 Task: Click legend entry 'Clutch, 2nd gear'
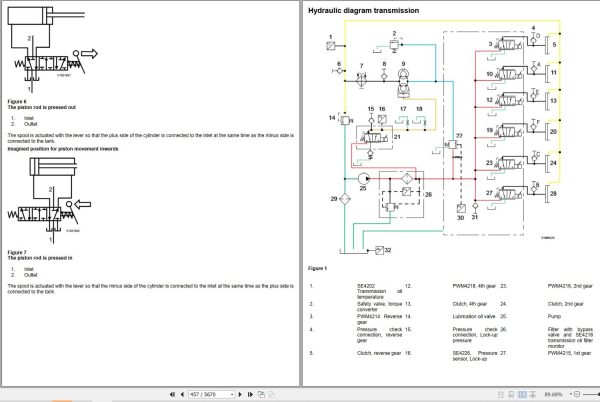(565, 304)
